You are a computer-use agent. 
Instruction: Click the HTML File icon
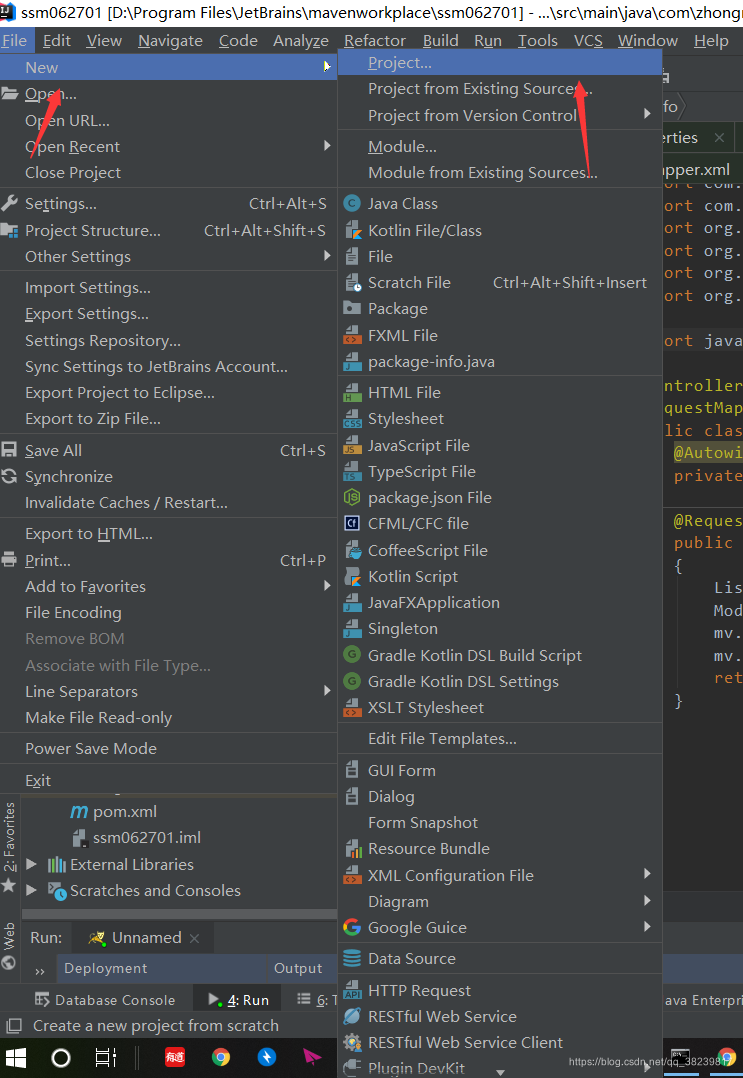tap(352, 393)
